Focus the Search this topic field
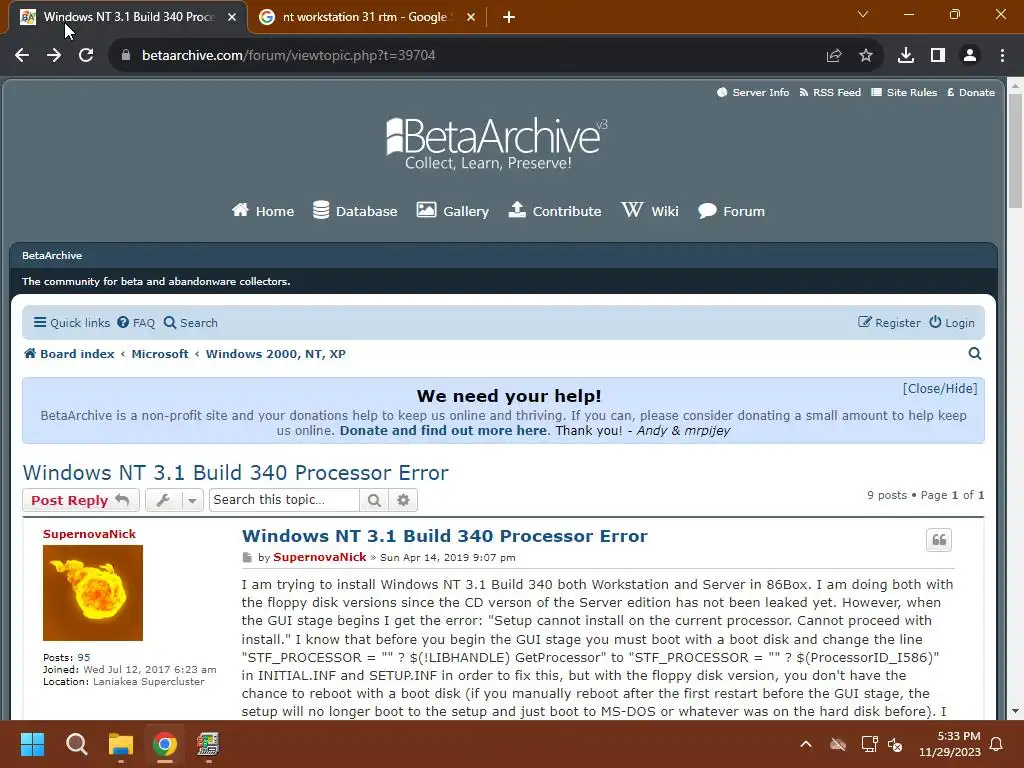 [284, 500]
